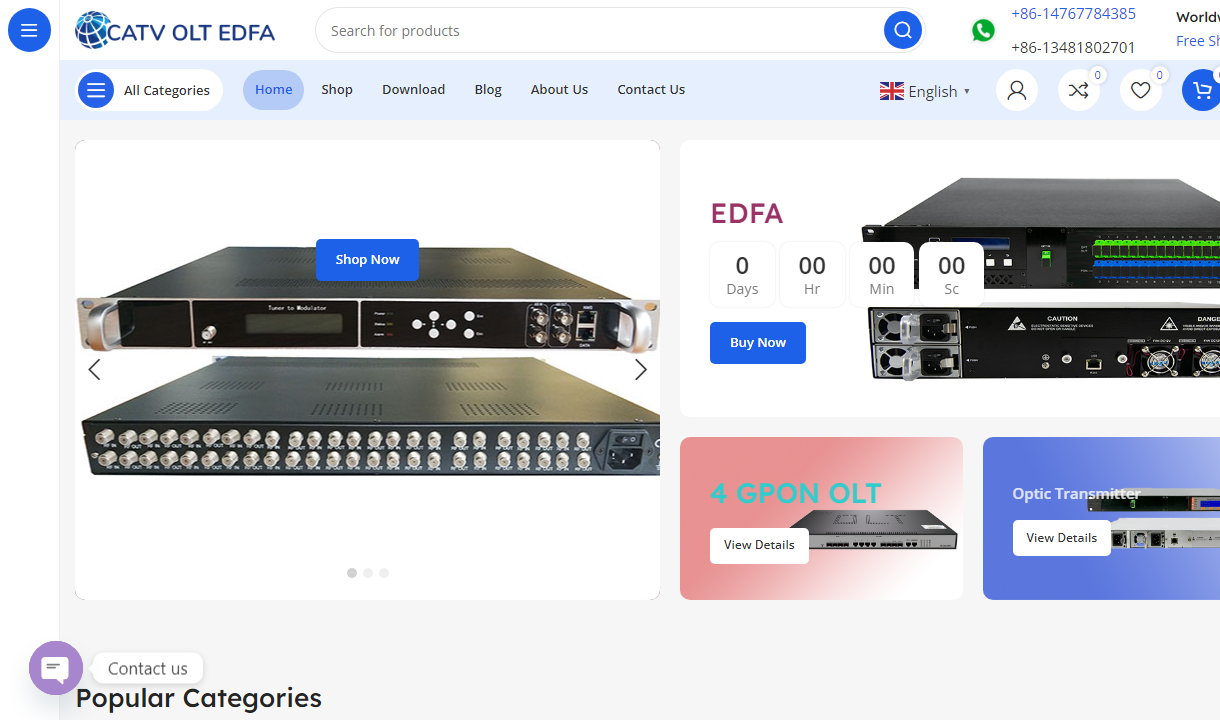The height and width of the screenshot is (720, 1220).
Task: Click the countdown Sc box
Action: click(952, 274)
